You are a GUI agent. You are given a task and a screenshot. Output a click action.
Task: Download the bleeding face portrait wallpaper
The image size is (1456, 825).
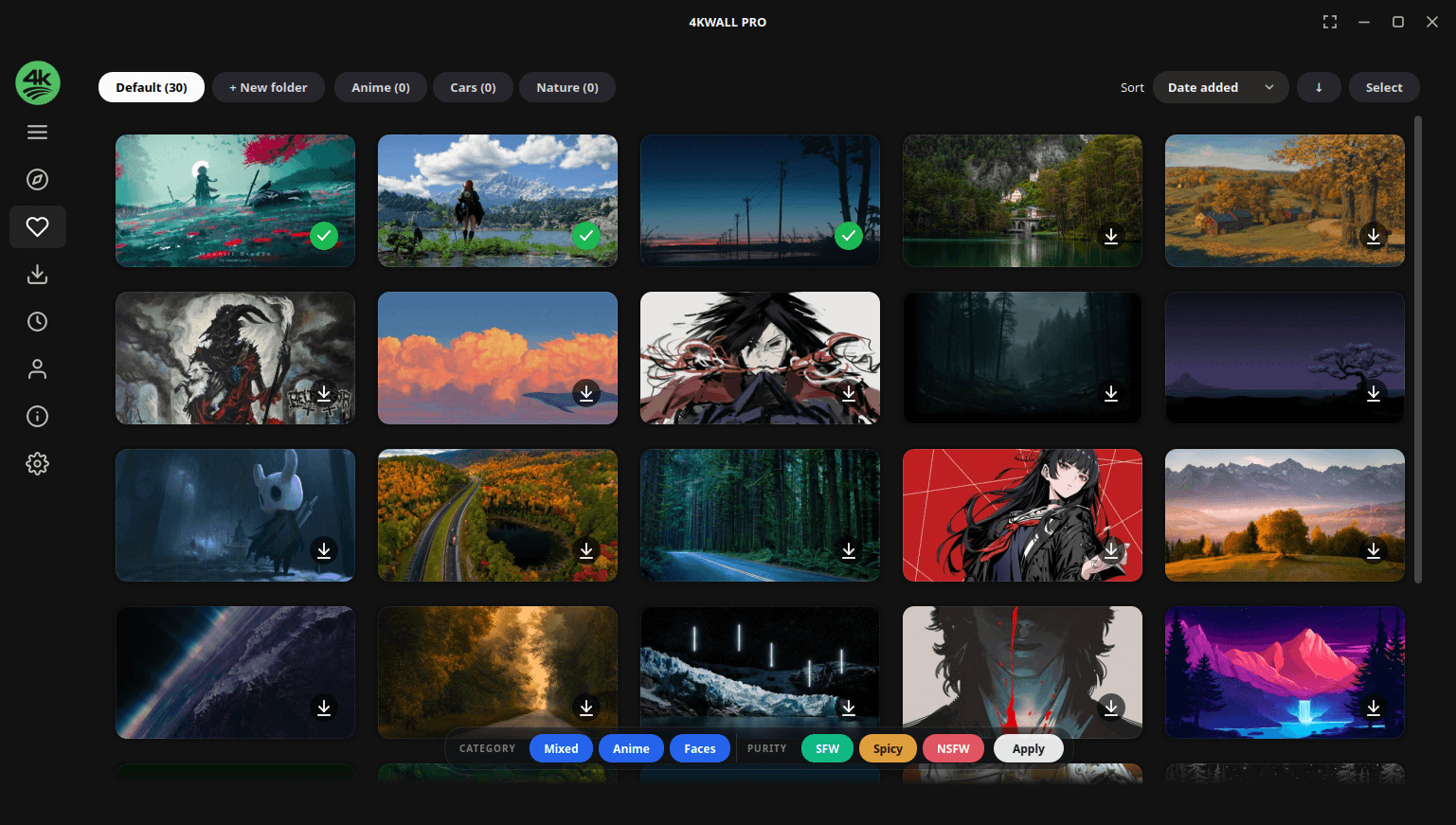tap(1111, 708)
